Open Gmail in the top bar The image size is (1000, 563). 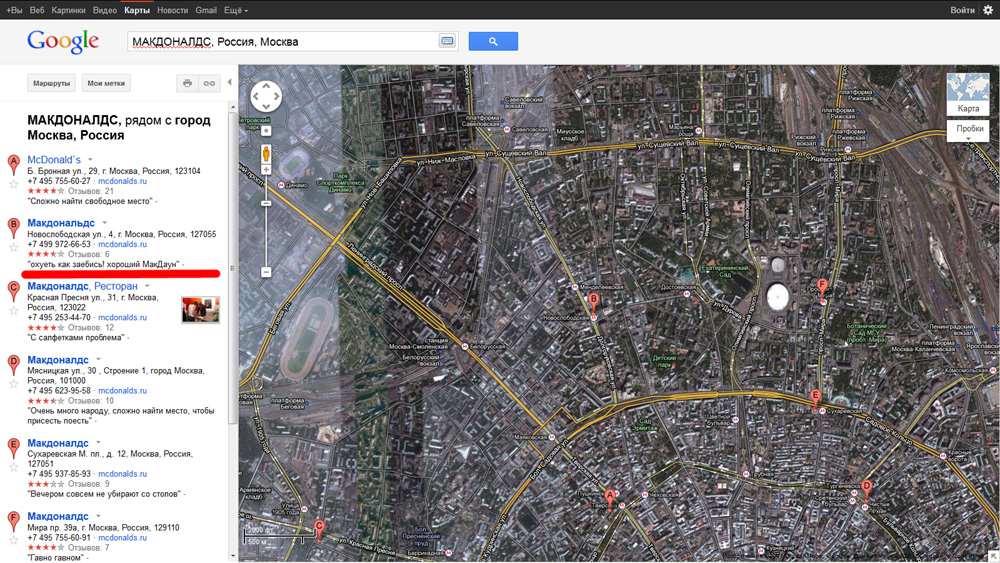point(206,10)
